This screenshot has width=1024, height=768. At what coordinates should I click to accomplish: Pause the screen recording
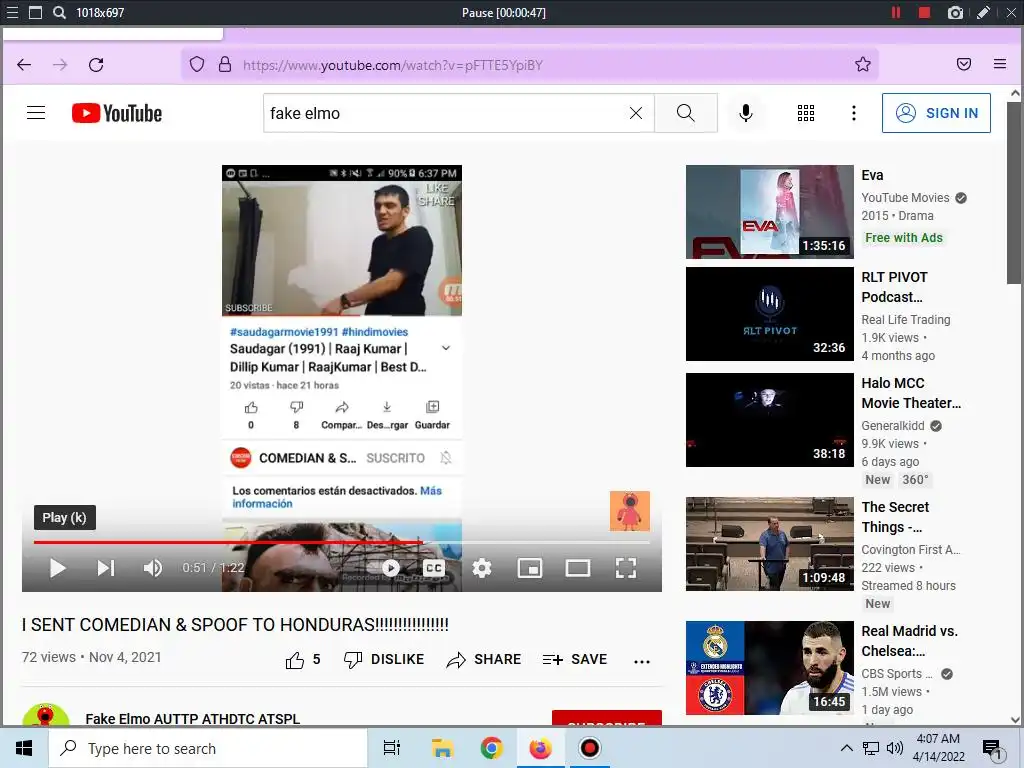coord(896,12)
